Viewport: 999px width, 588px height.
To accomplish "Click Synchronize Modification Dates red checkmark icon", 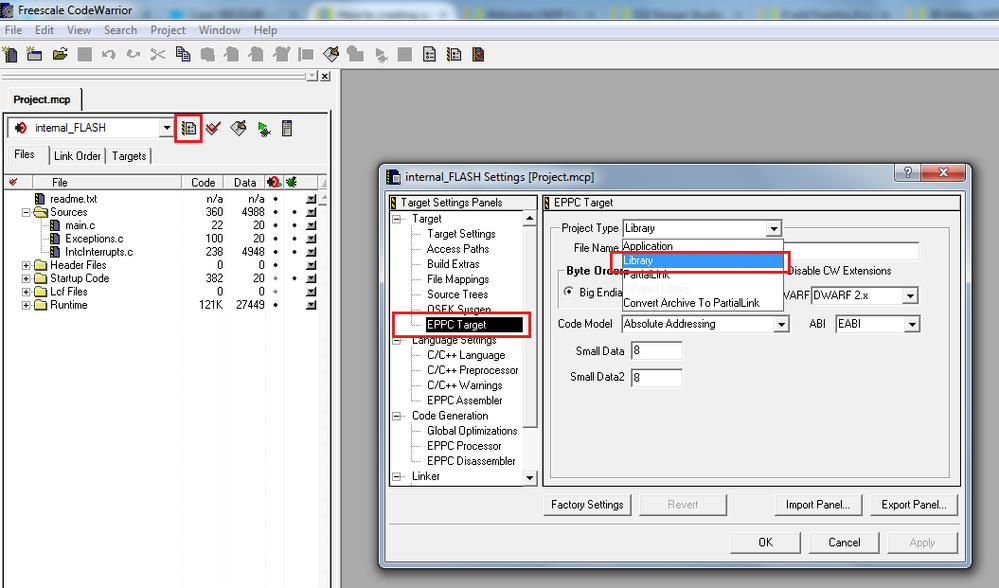I will coord(213,129).
